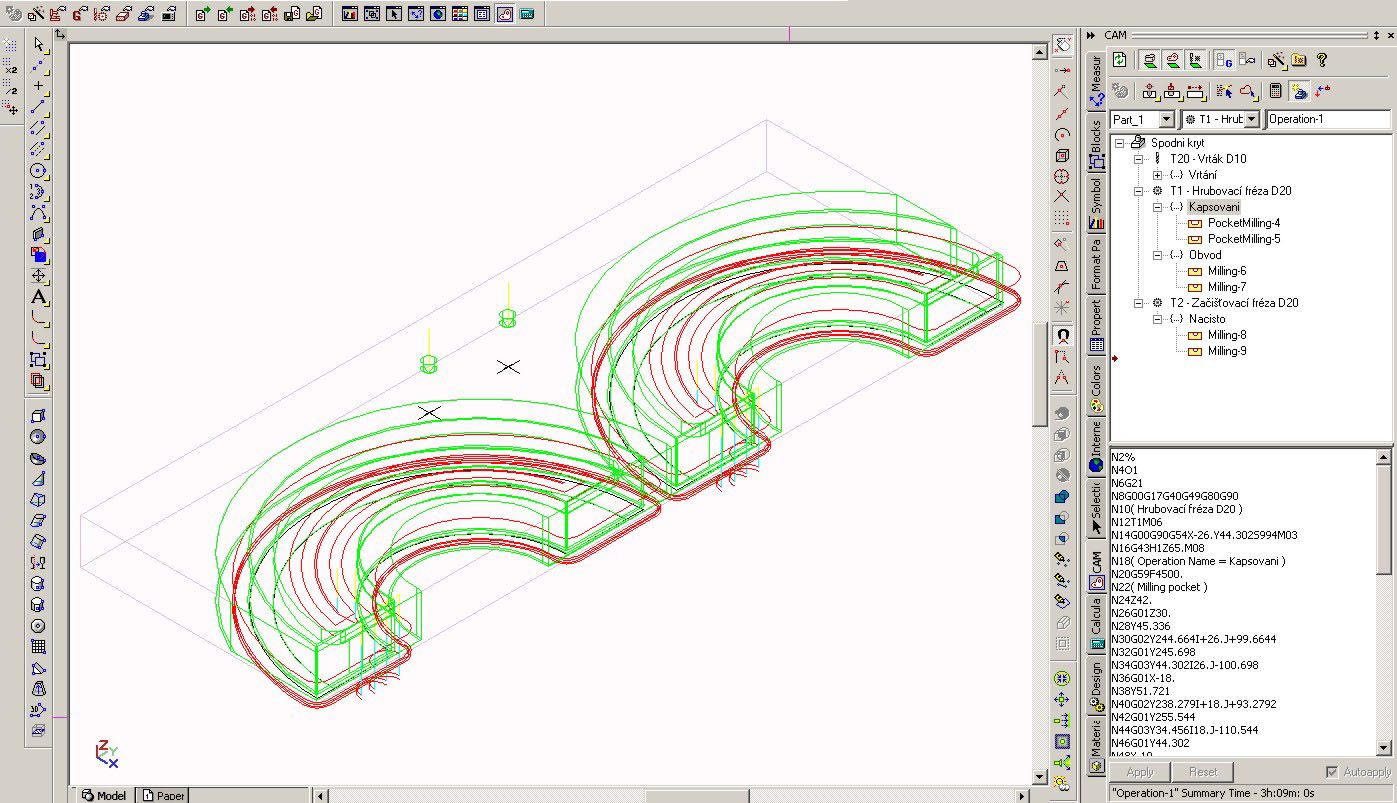
Task: Collapse the Spodni kryt tree node
Action: click(x=1120, y=143)
